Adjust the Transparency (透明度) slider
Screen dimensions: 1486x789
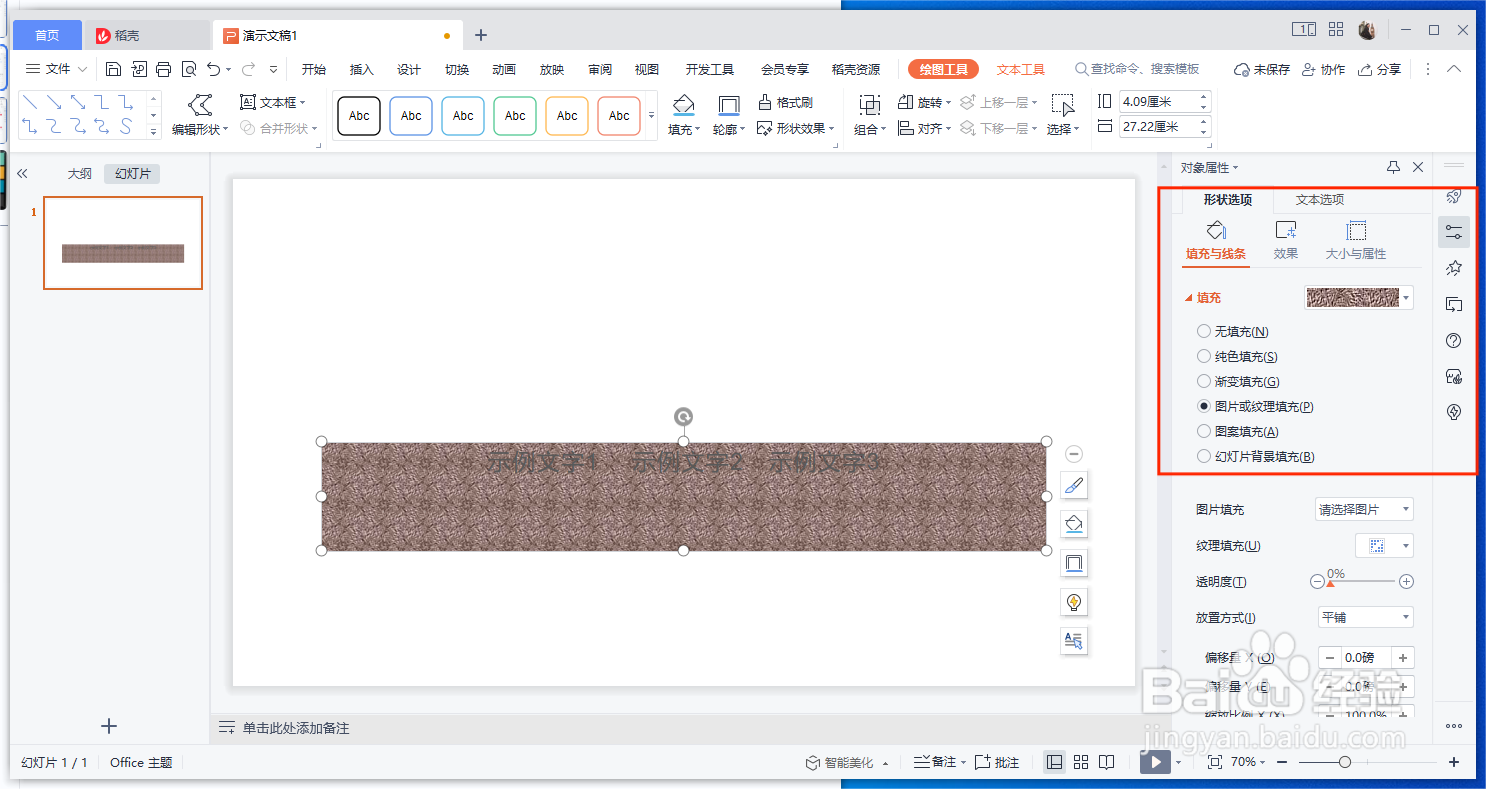click(1362, 582)
